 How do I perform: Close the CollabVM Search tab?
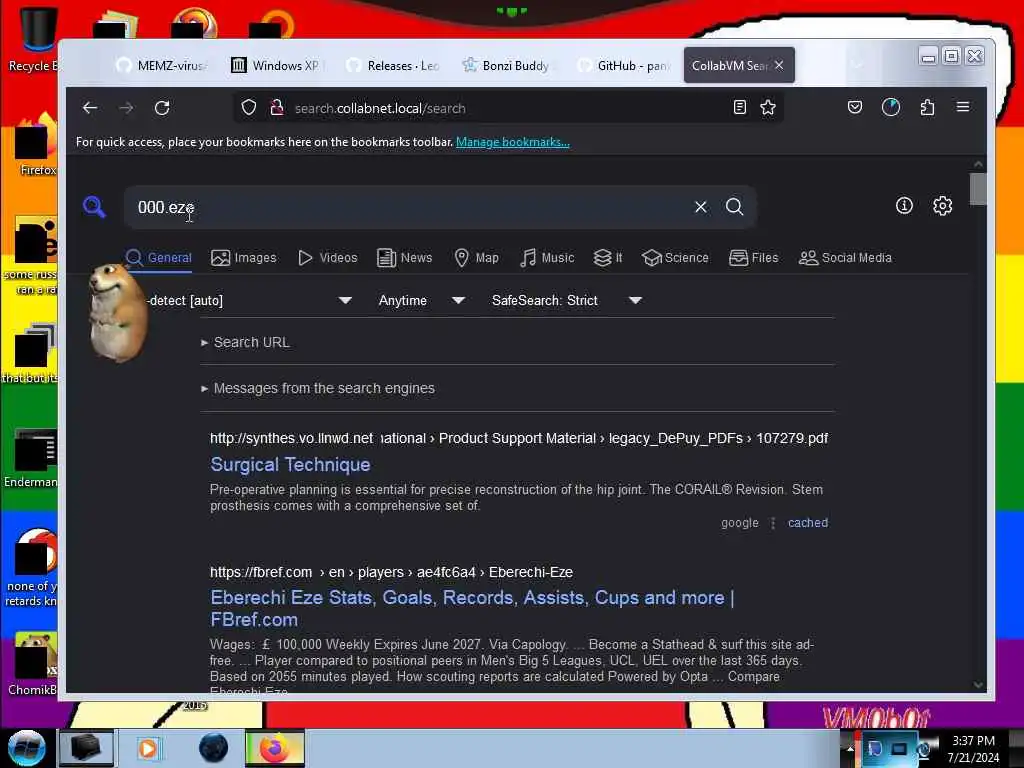(779, 65)
